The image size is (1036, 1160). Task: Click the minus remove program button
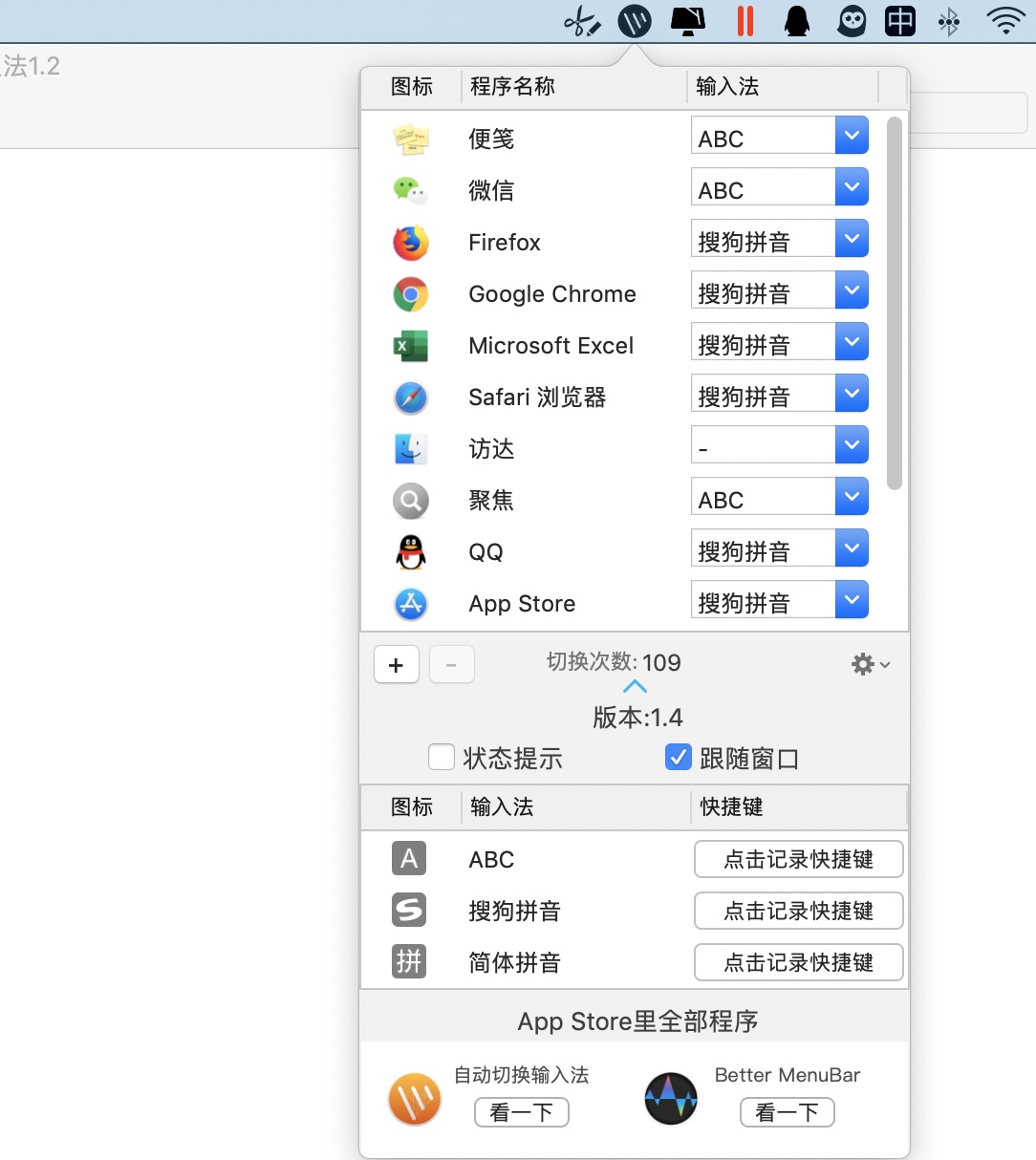pyautogui.click(x=452, y=665)
